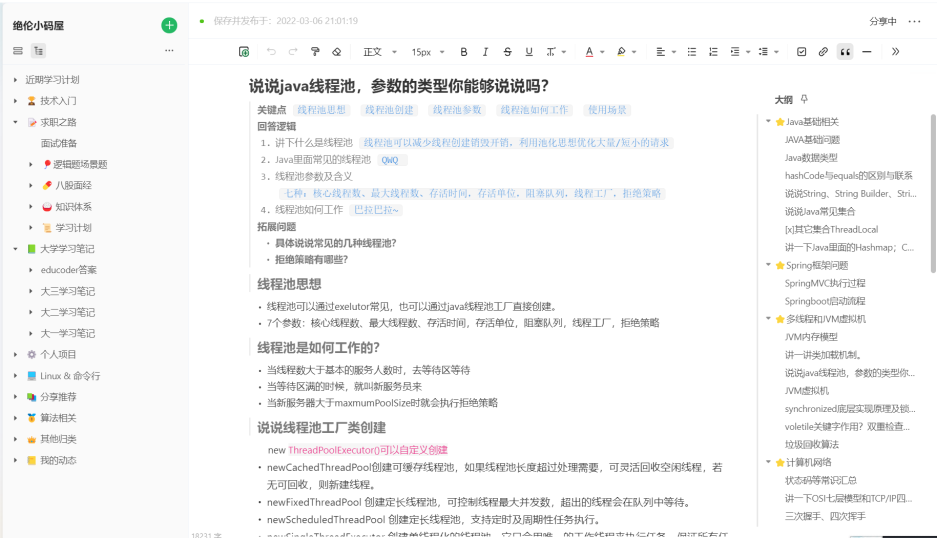The width and height of the screenshot is (937, 538).
Task: Pin the 大纲 outline panel
Action: (x=804, y=100)
